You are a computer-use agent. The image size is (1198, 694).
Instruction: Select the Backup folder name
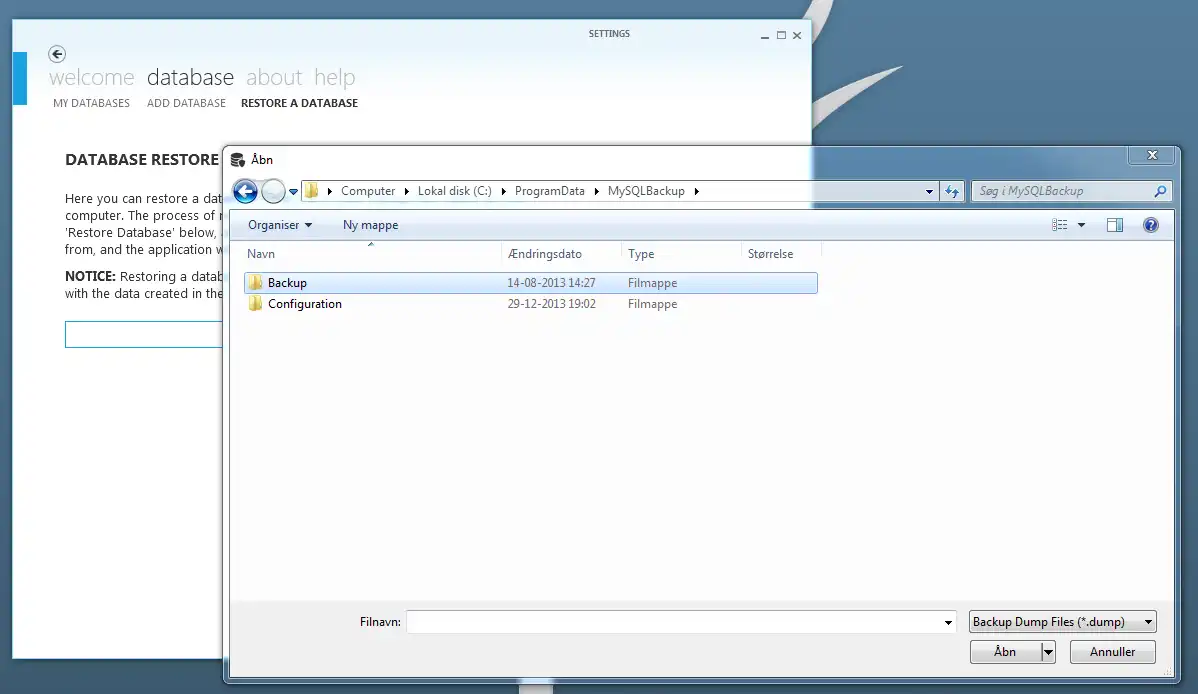(x=287, y=283)
